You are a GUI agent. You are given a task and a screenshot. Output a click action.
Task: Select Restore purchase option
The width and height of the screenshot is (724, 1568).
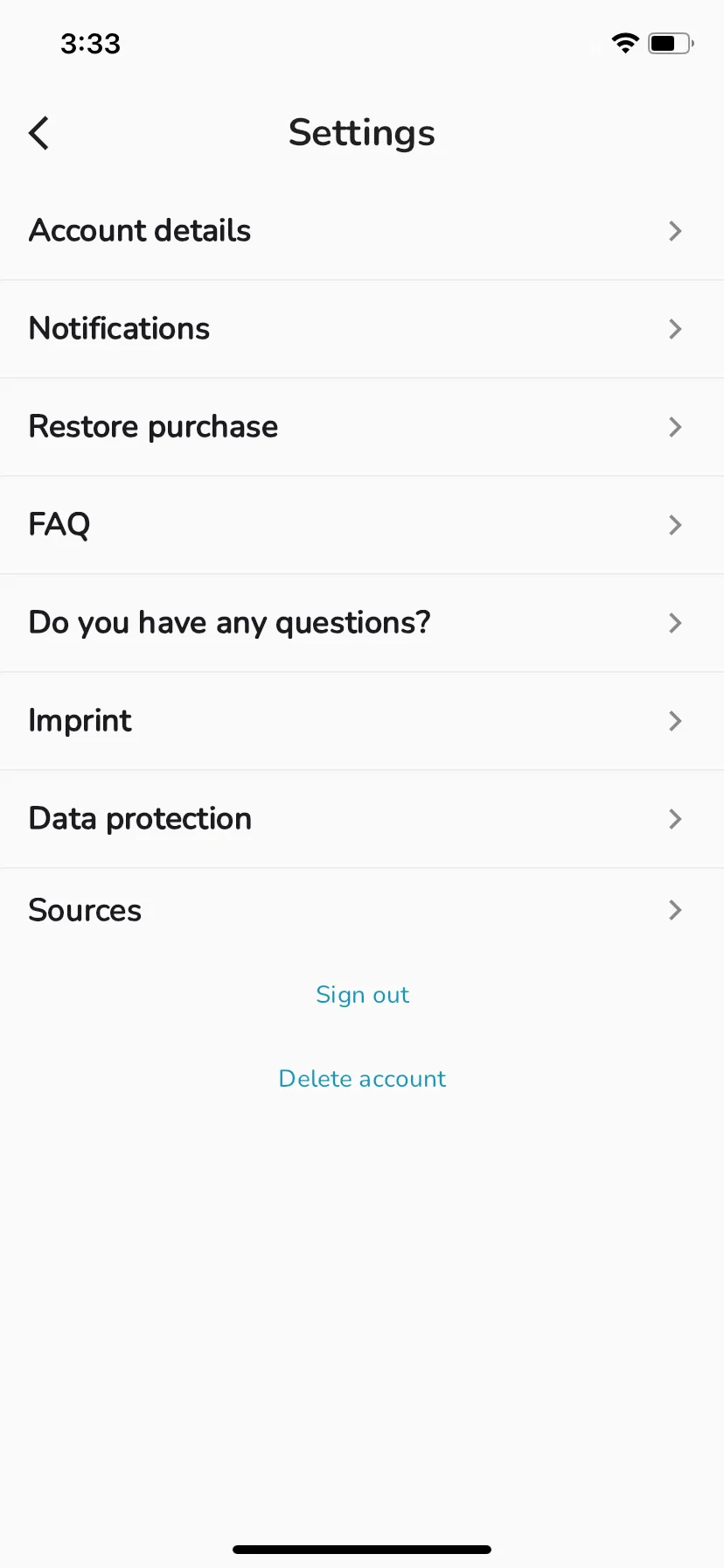pos(362,427)
